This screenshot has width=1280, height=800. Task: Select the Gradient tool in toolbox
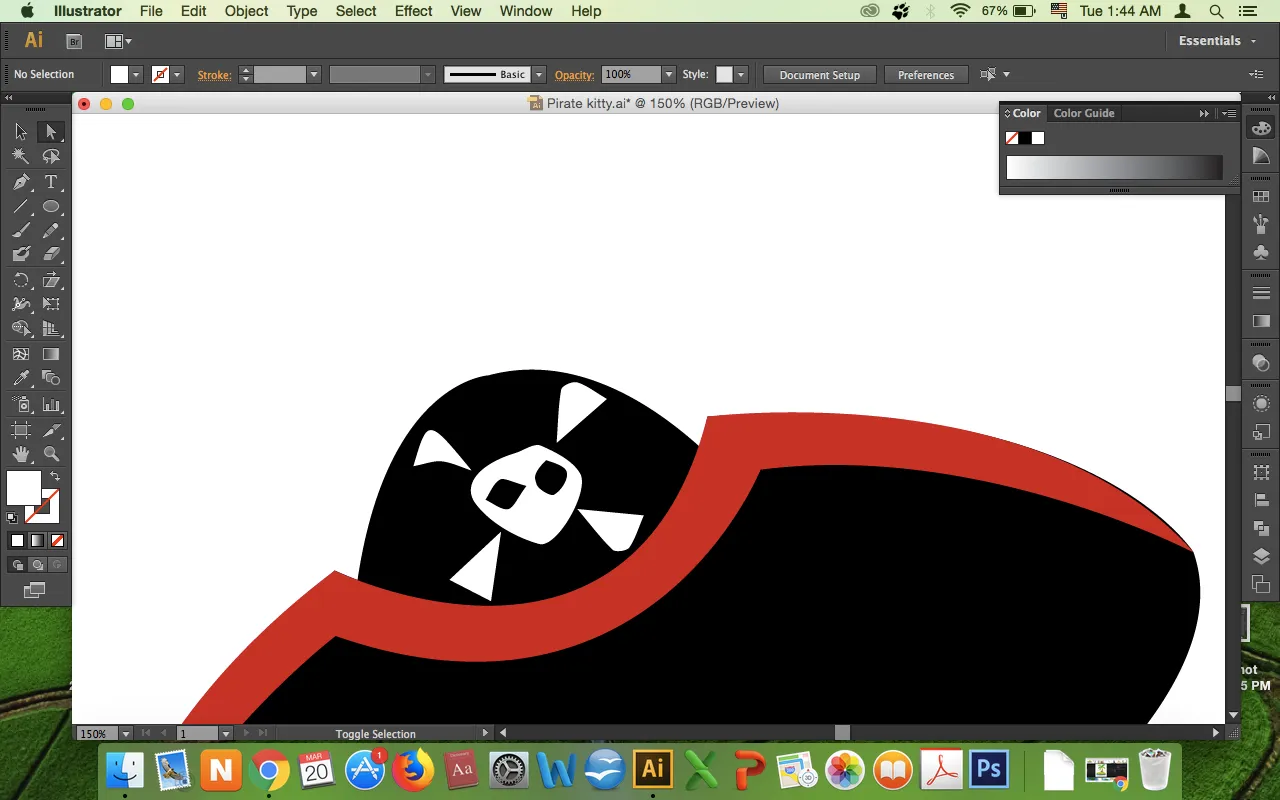click(51, 354)
